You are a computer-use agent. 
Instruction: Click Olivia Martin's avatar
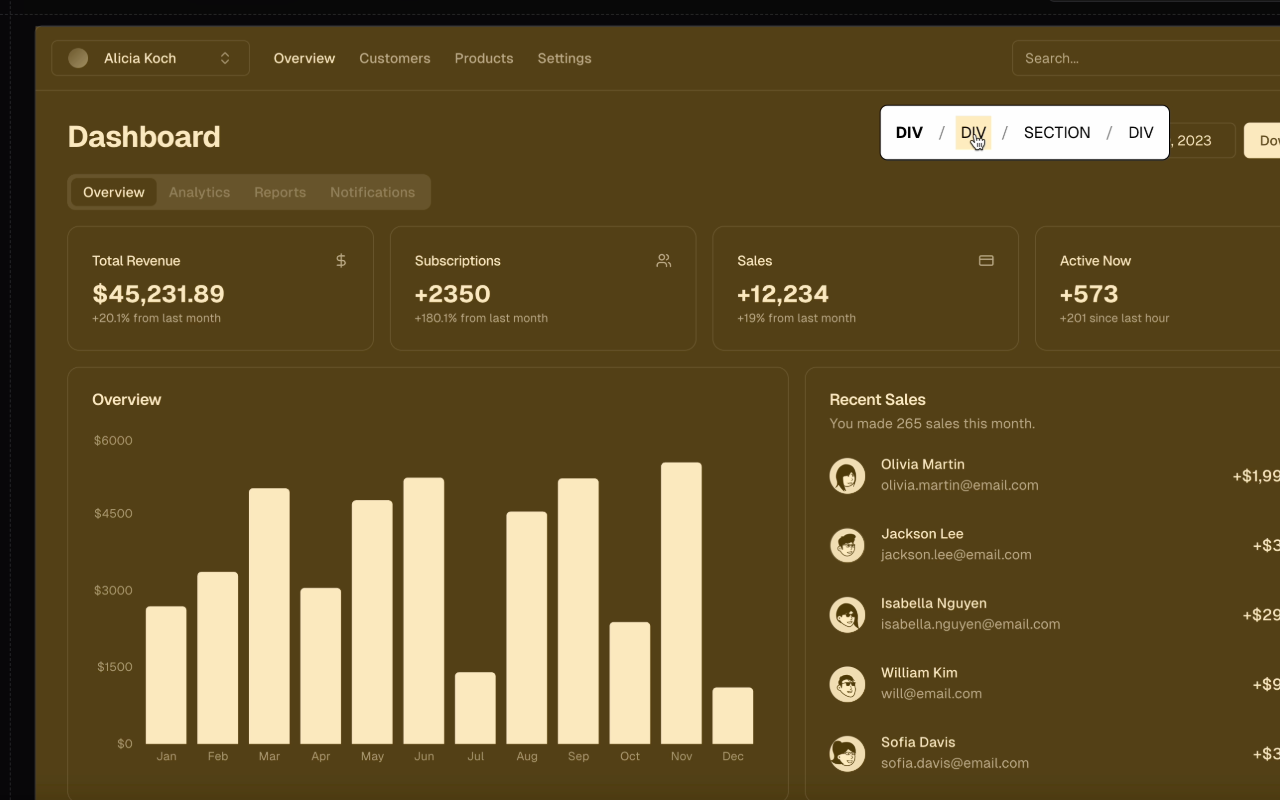pyautogui.click(x=847, y=476)
